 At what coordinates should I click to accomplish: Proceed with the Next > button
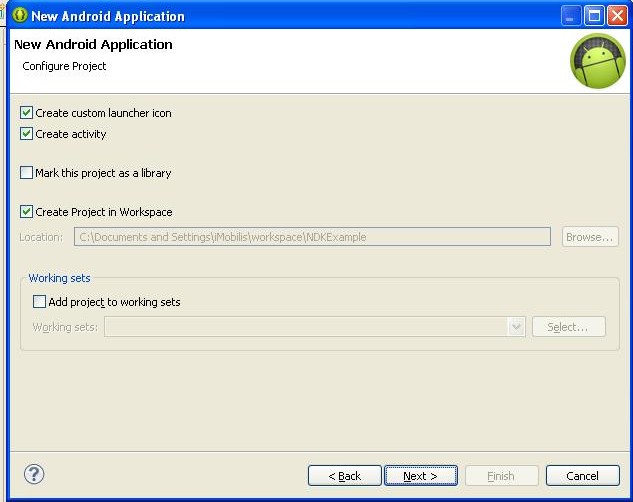421,476
